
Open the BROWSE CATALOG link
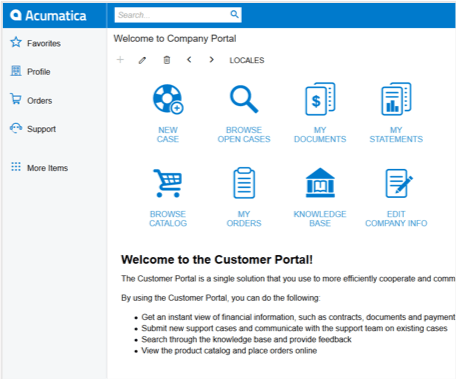[x=168, y=219]
